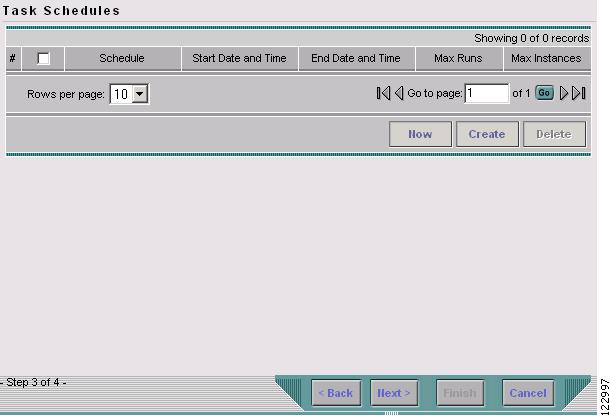Click the # column header

13,58
